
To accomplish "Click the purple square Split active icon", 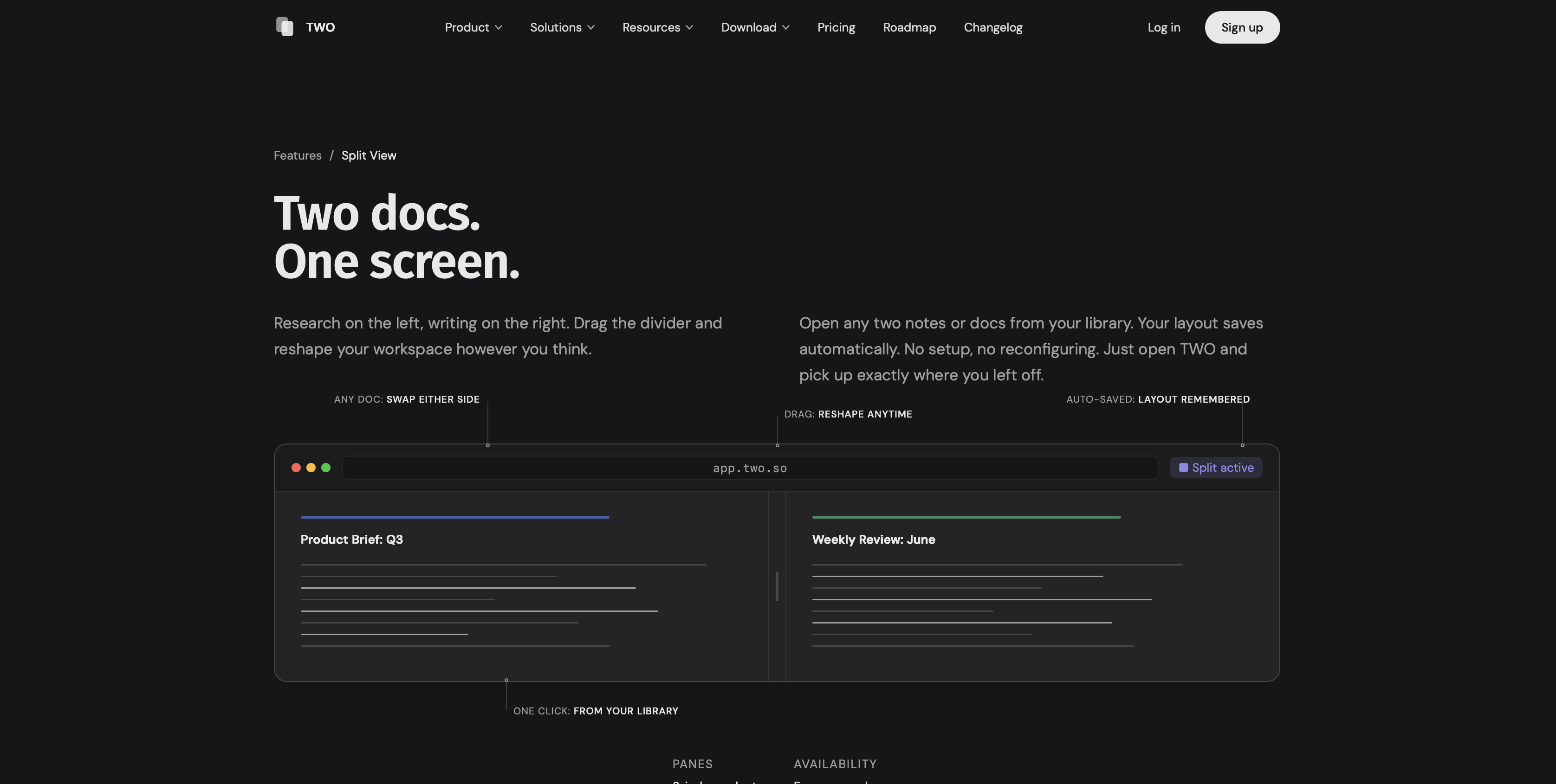I will tap(1183, 468).
